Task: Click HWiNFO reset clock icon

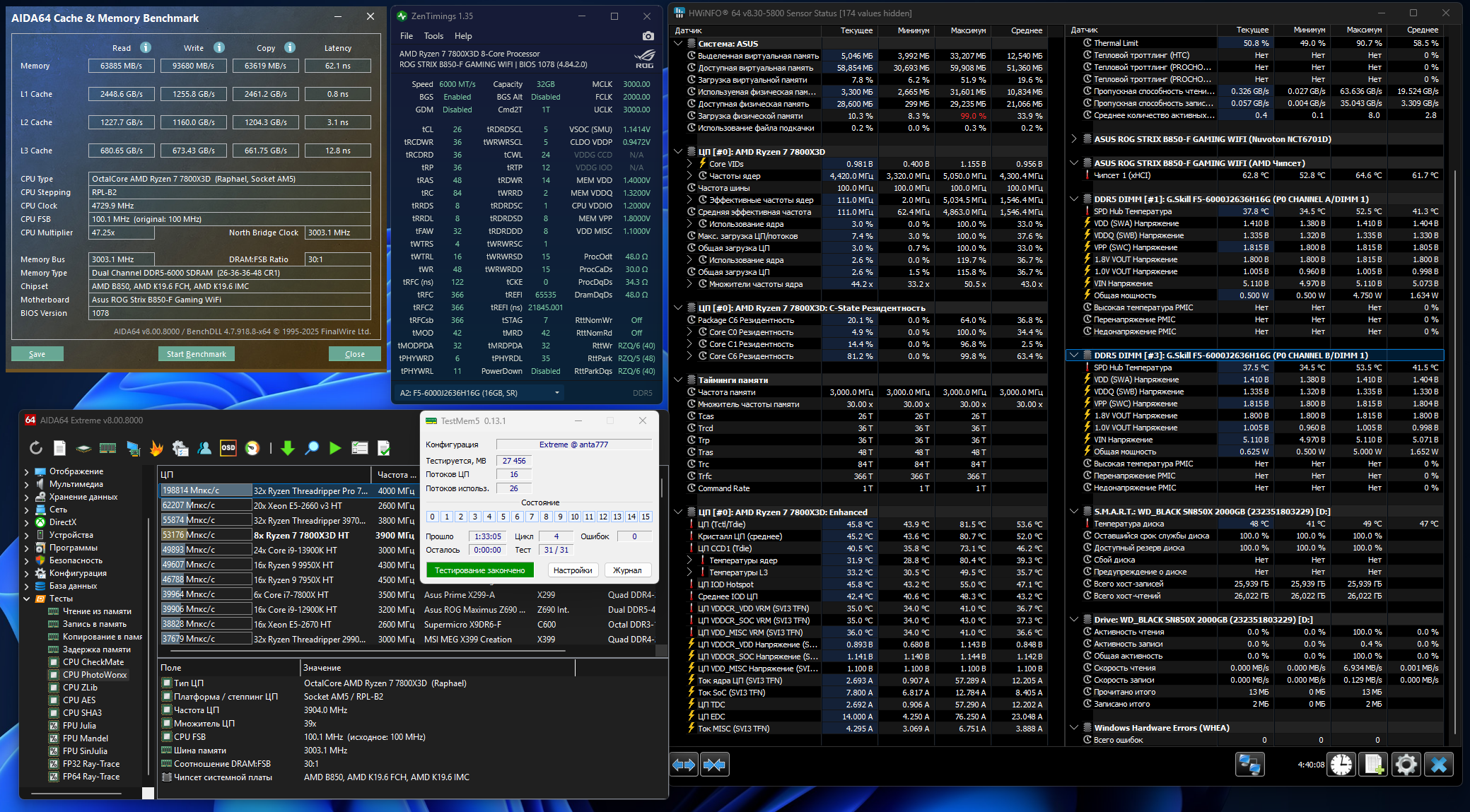Action: coord(1341,765)
